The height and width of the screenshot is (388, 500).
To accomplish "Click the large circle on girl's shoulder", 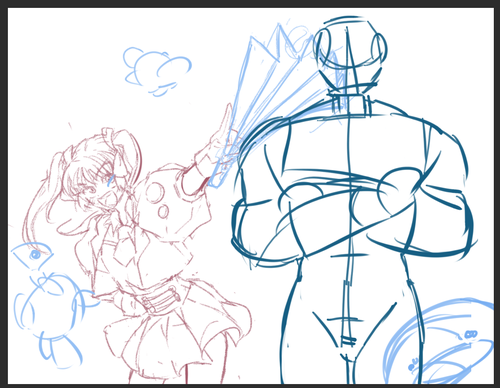I will 154,192.
